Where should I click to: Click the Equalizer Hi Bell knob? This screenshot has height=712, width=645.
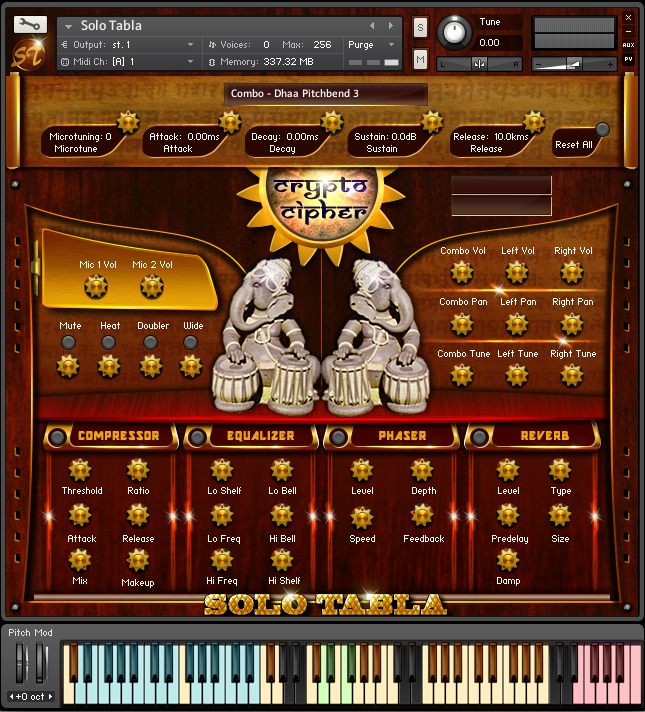point(282,516)
